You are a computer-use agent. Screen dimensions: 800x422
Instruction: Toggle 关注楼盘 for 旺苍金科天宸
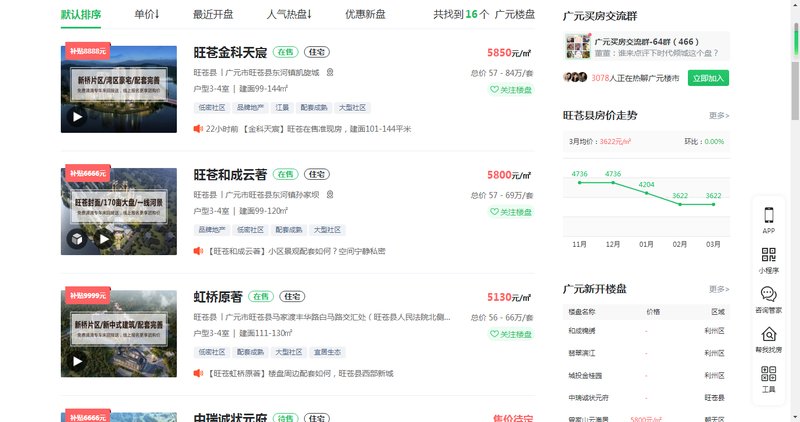click(x=511, y=90)
